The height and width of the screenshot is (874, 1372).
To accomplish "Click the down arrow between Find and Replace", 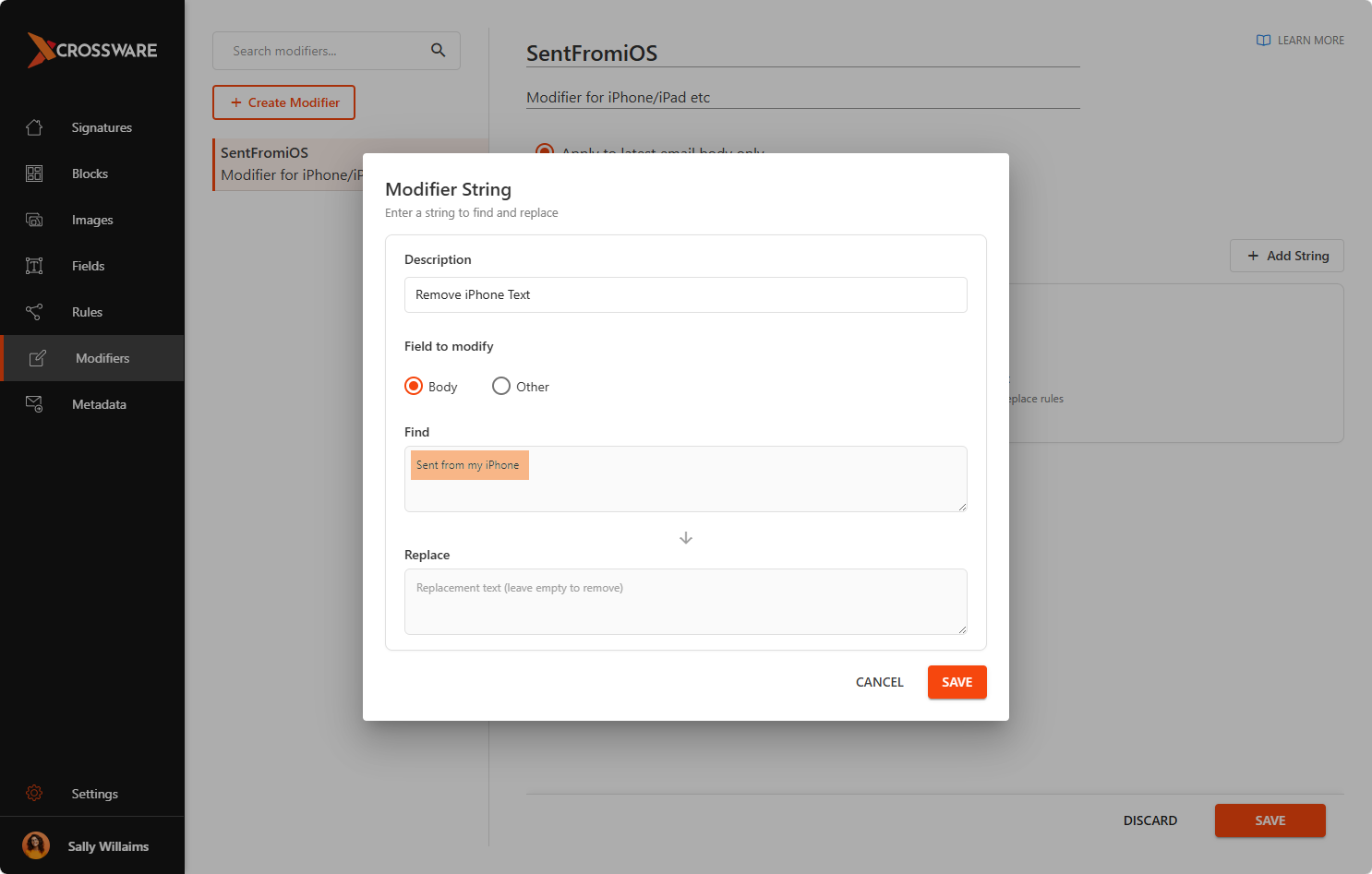I will point(686,538).
